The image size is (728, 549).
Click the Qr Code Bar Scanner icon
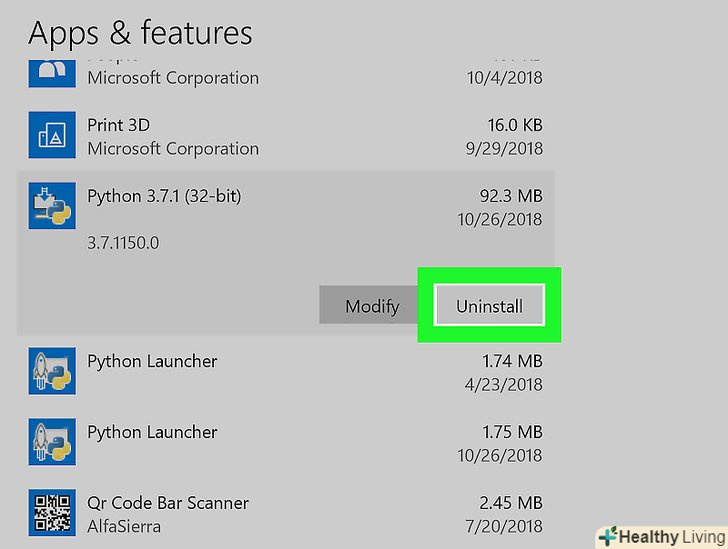coord(52,513)
